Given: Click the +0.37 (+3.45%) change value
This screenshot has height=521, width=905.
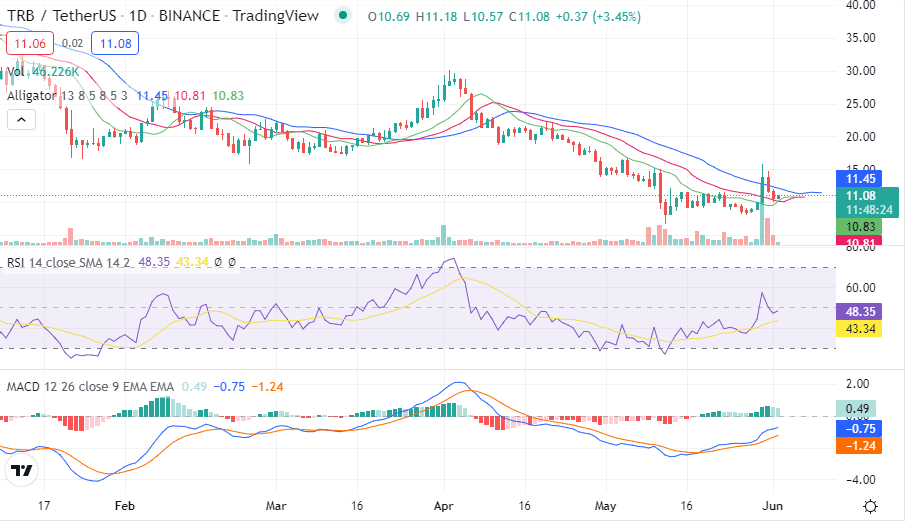Looking at the screenshot, I should tap(599, 17).
